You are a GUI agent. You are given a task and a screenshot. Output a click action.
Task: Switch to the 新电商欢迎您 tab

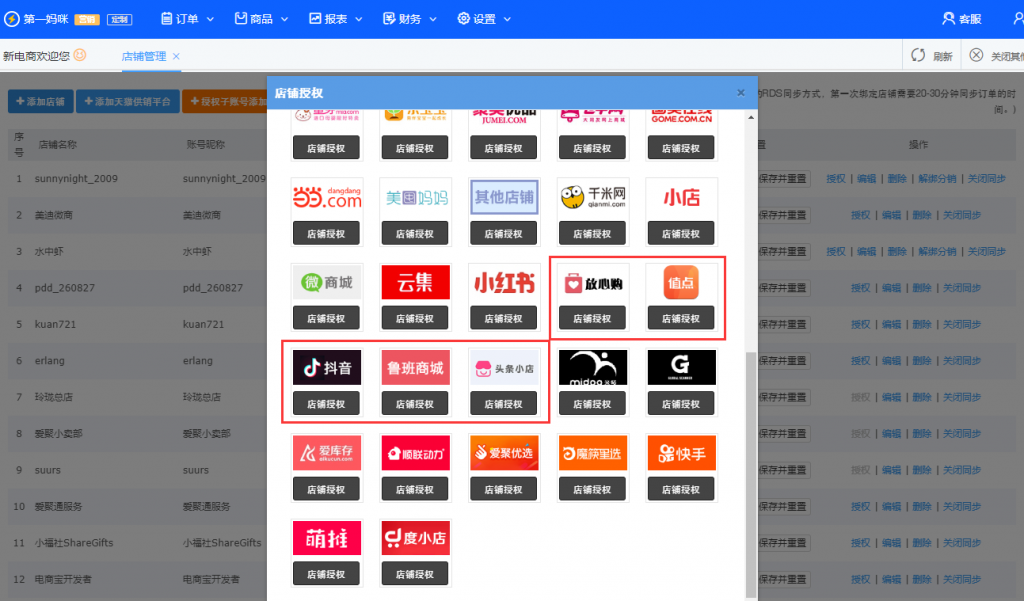tap(36, 56)
